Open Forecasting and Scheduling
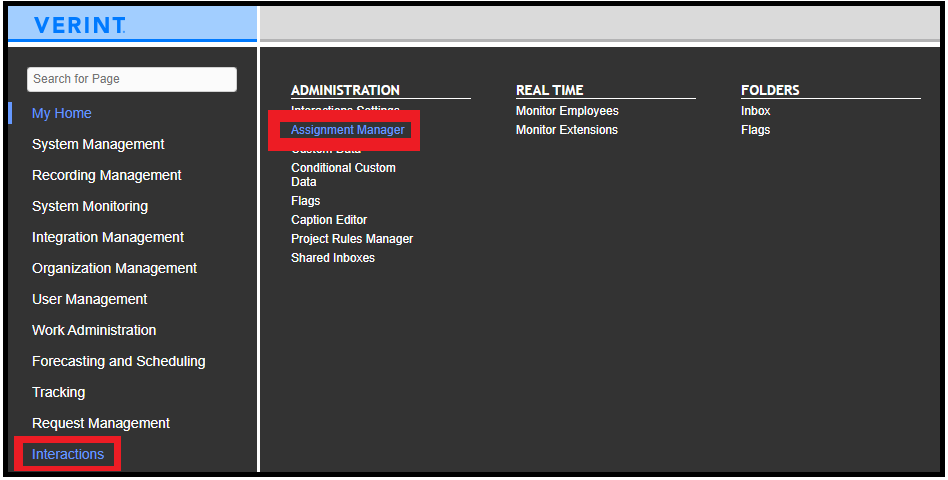This screenshot has height=480, width=948. coord(118,361)
